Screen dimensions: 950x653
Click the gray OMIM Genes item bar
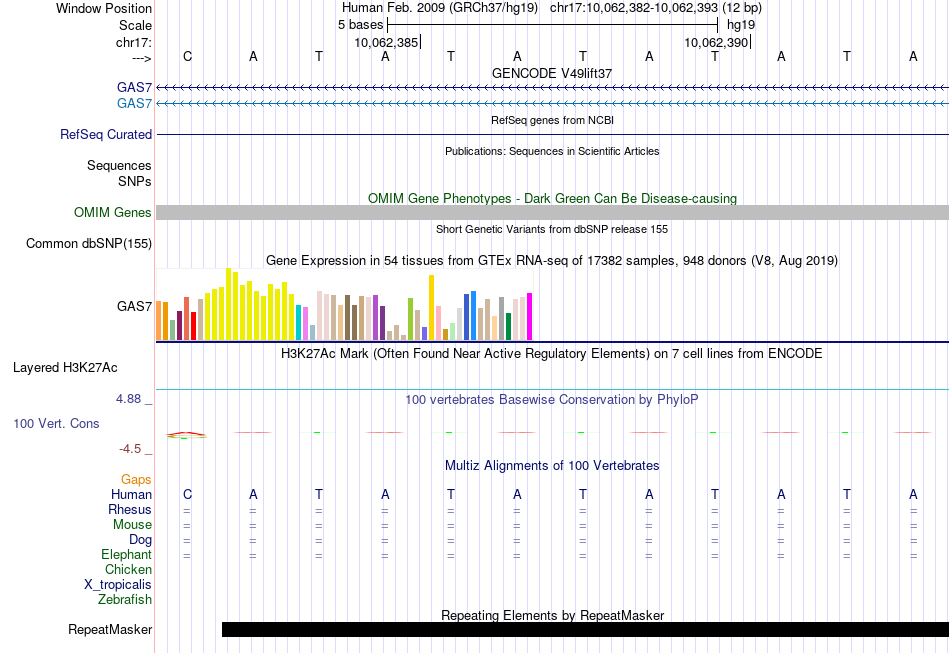(x=553, y=213)
